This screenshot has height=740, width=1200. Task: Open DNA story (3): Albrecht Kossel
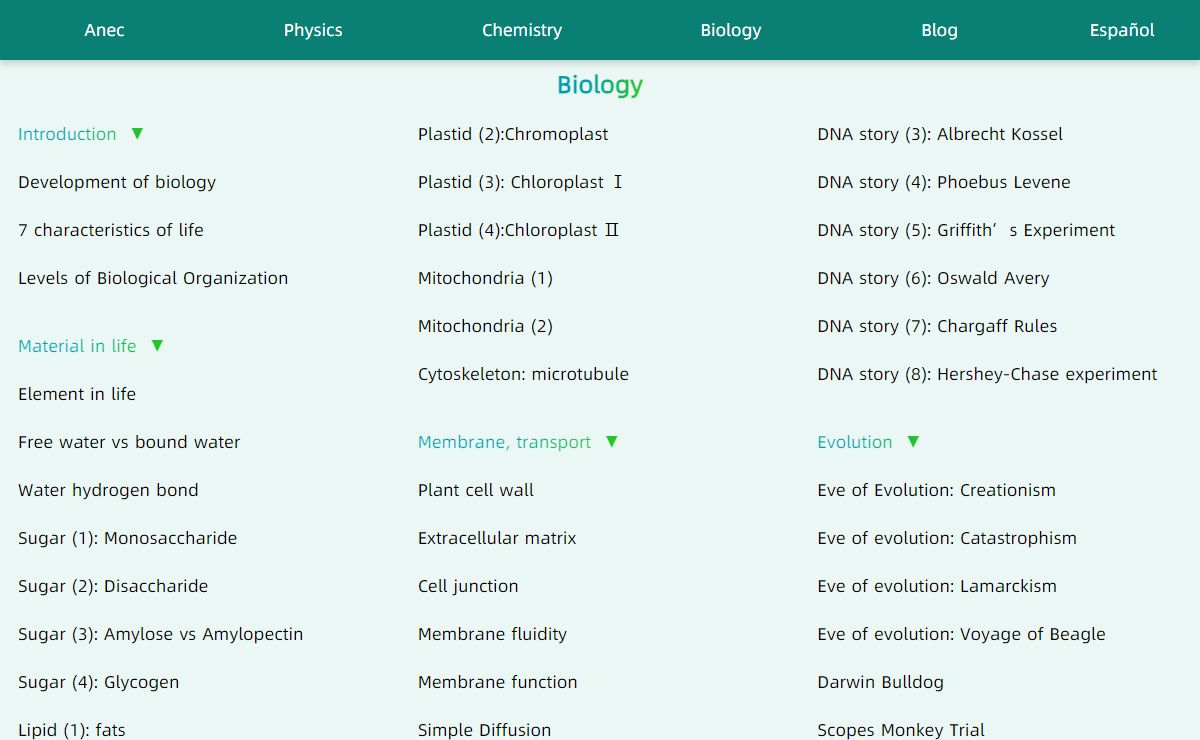click(x=940, y=134)
